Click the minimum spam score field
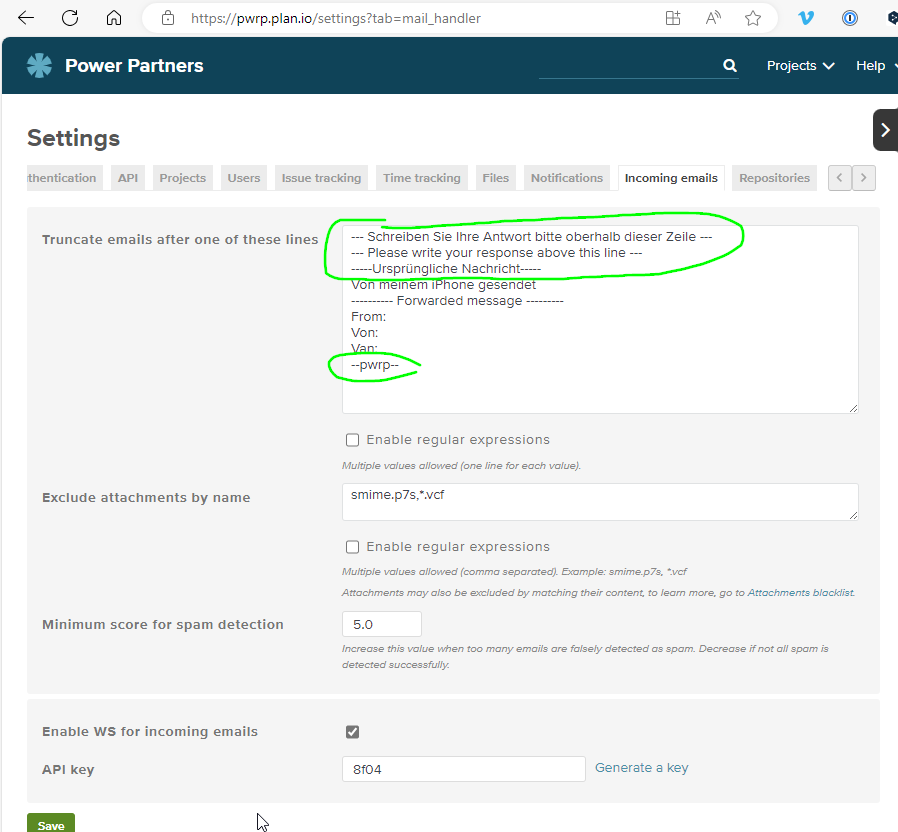This screenshot has height=832, width=898. coord(381,624)
